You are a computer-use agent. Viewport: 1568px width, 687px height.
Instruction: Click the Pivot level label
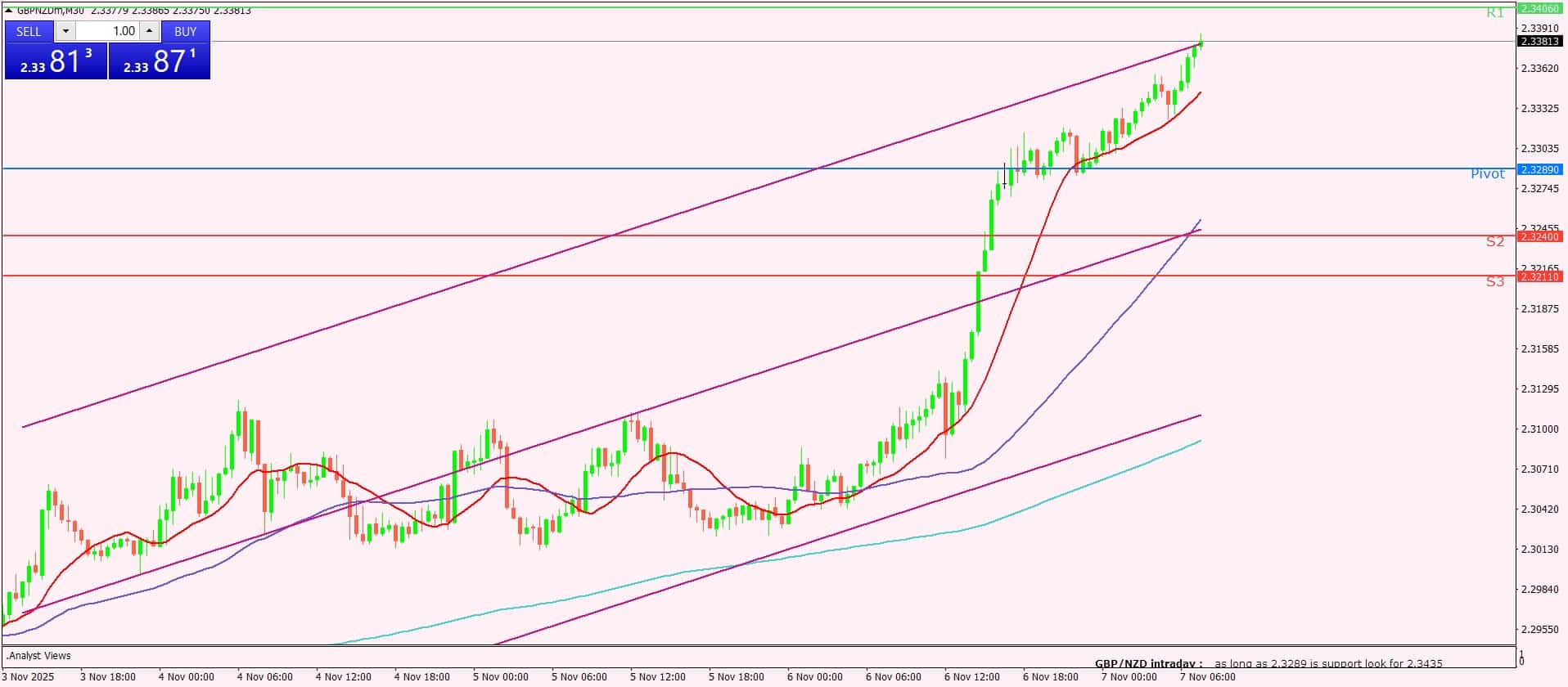[x=1488, y=174]
